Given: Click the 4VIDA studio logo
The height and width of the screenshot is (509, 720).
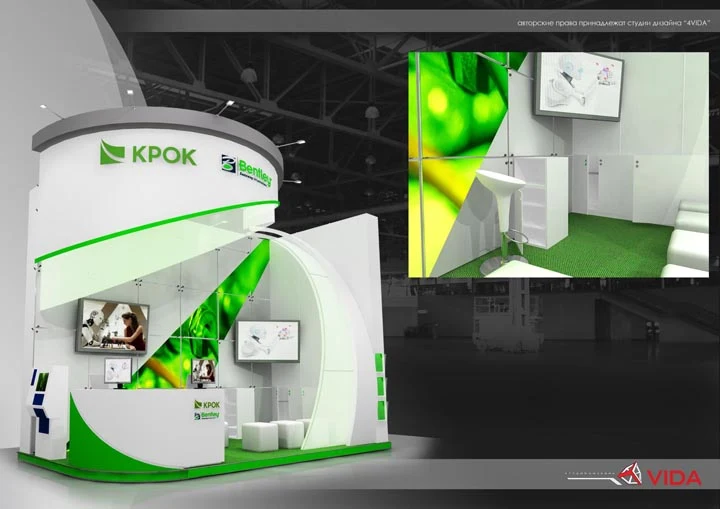Looking at the screenshot, I should tap(658, 475).
